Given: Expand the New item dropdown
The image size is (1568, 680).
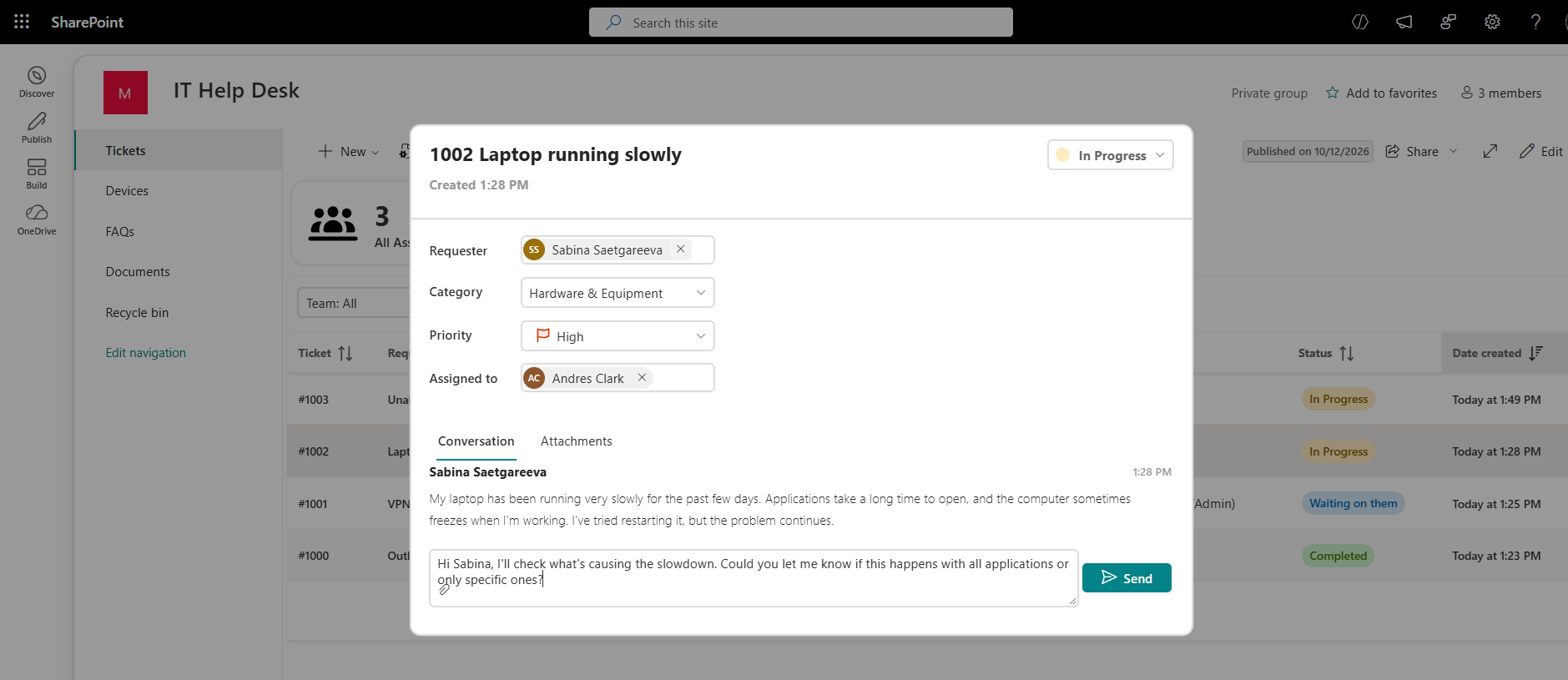Looking at the screenshot, I should coord(376,152).
